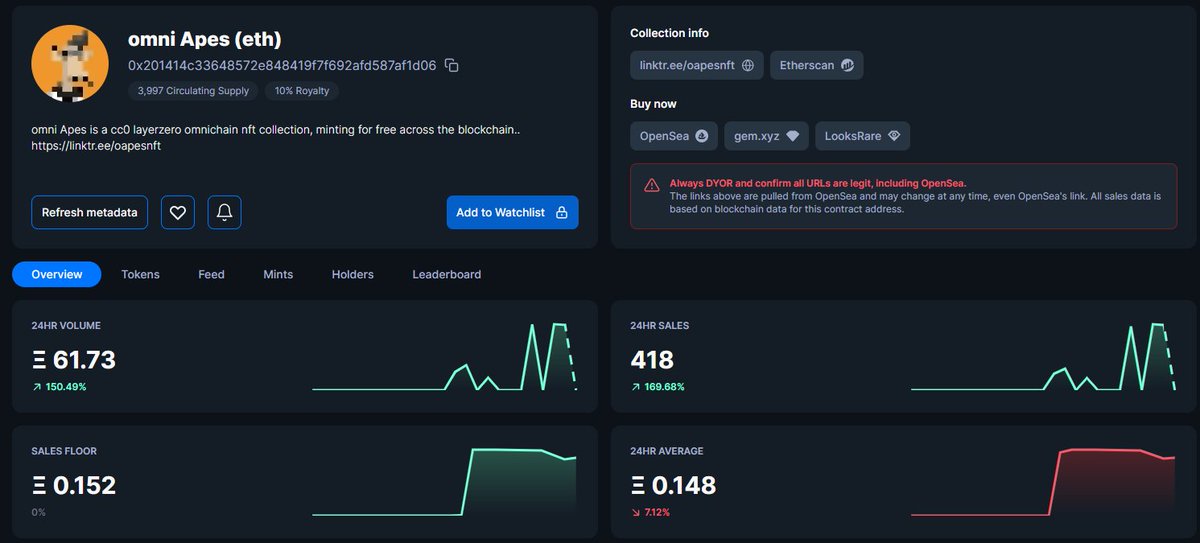1200x543 pixels.
Task: Open the linktr.ee/oapesnft collection link
Action: (697, 65)
